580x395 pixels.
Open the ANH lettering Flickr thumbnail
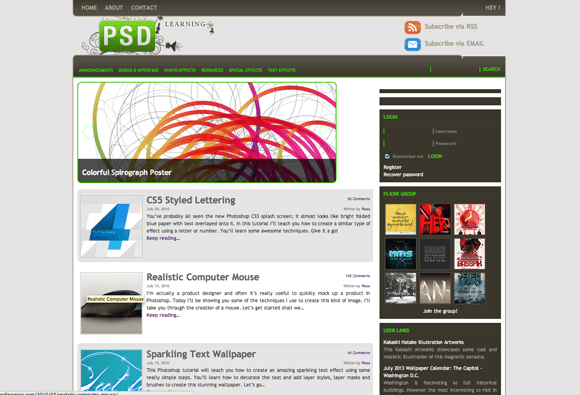click(435, 288)
